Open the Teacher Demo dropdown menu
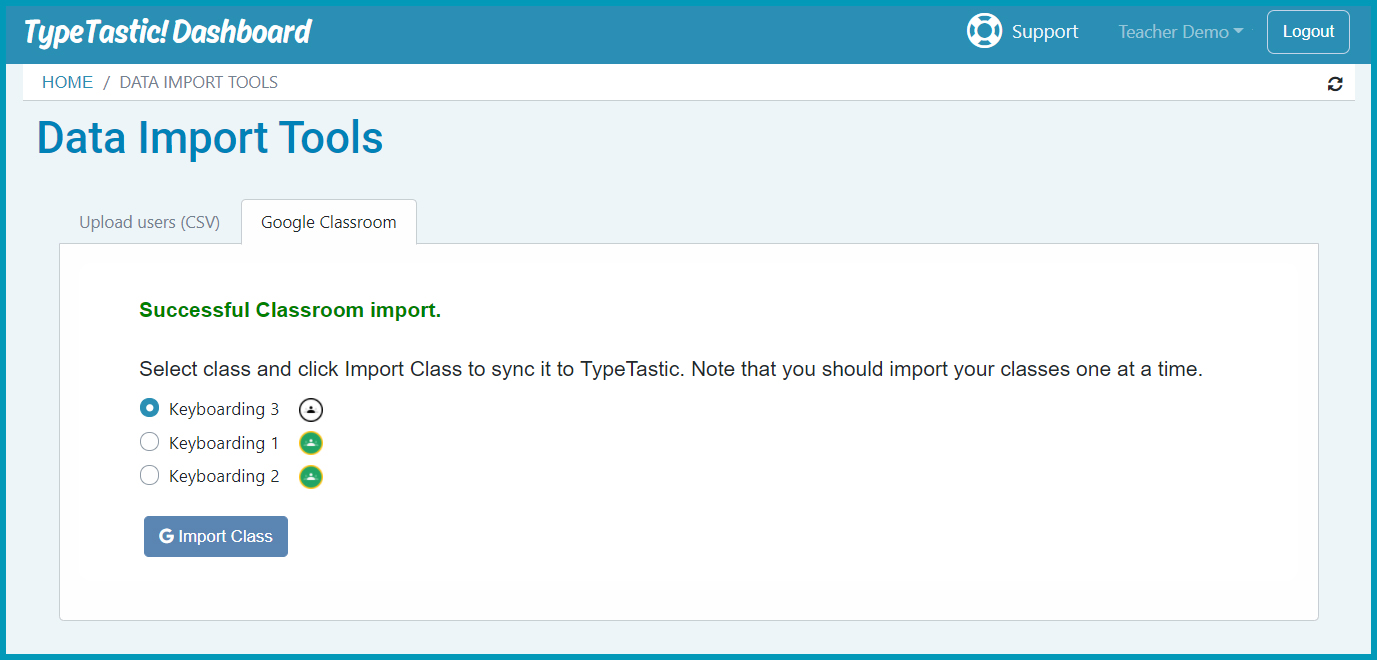Screen dimensions: 1377x660 (x=1180, y=32)
